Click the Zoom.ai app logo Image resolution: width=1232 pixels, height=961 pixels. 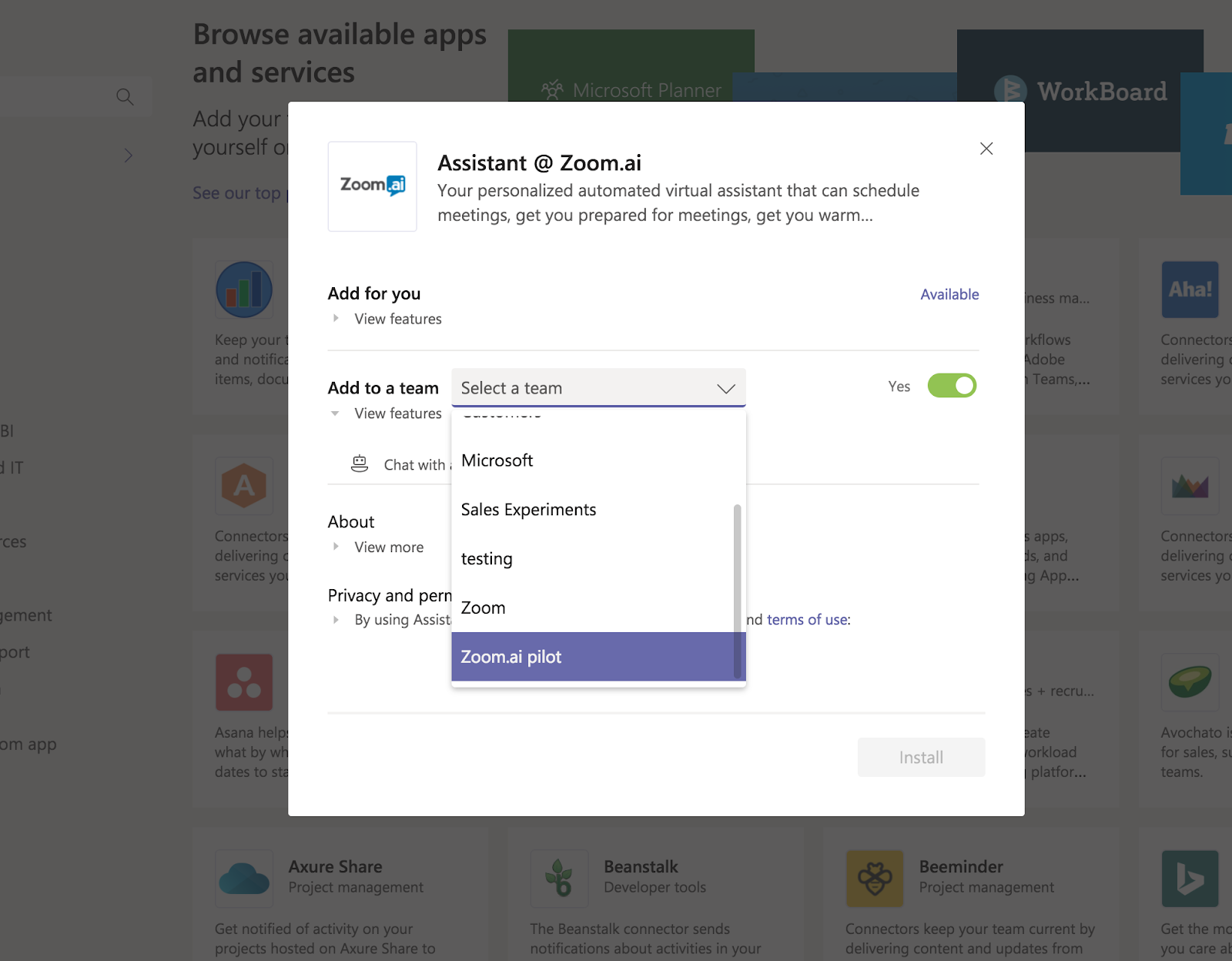click(373, 186)
